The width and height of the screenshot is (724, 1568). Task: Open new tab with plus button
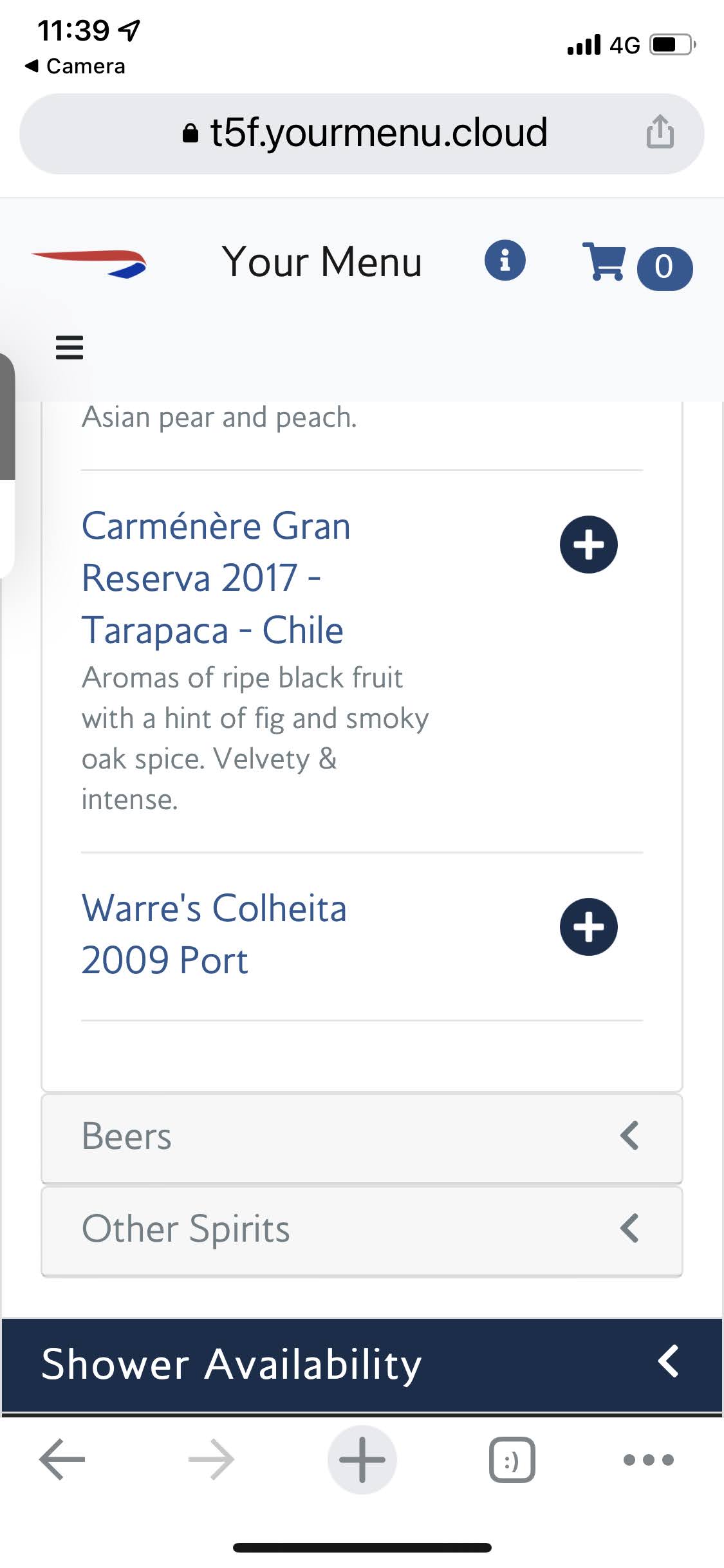(x=362, y=1459)
